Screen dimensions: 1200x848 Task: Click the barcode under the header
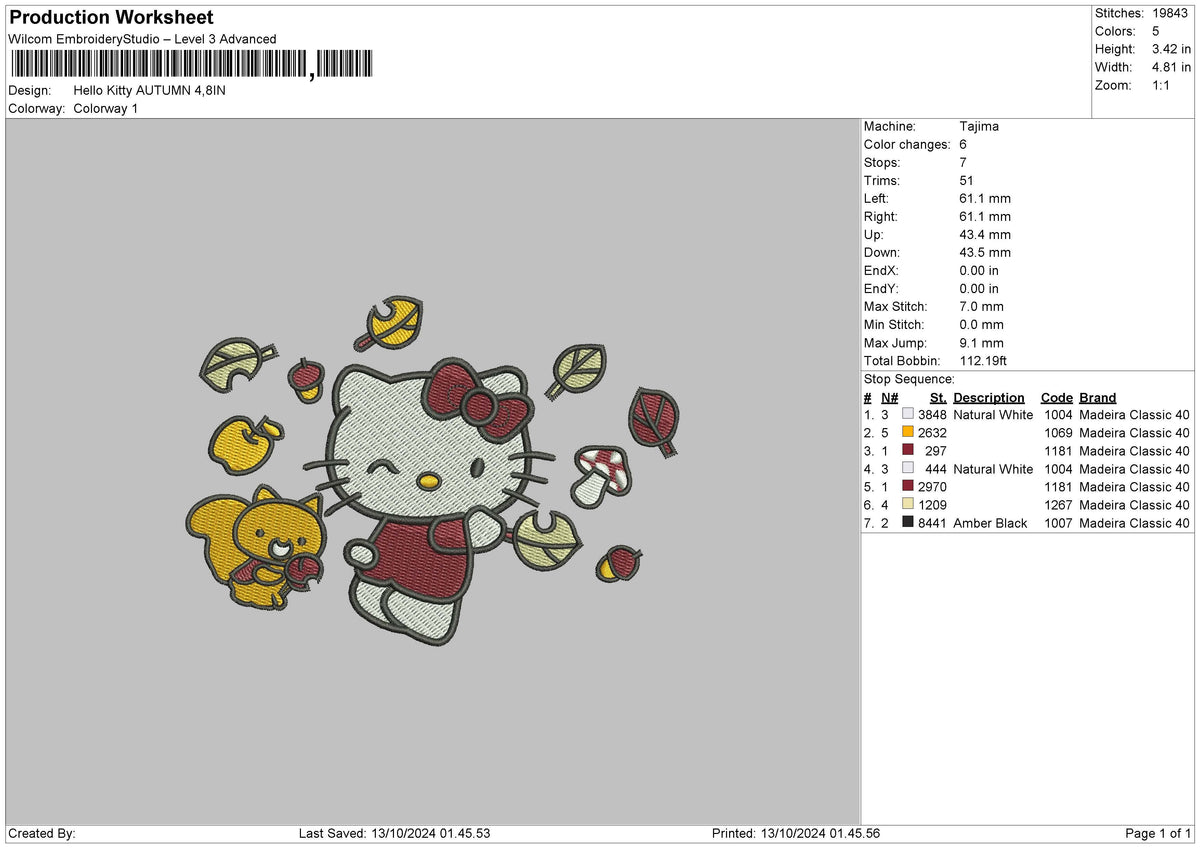(191, 64)
